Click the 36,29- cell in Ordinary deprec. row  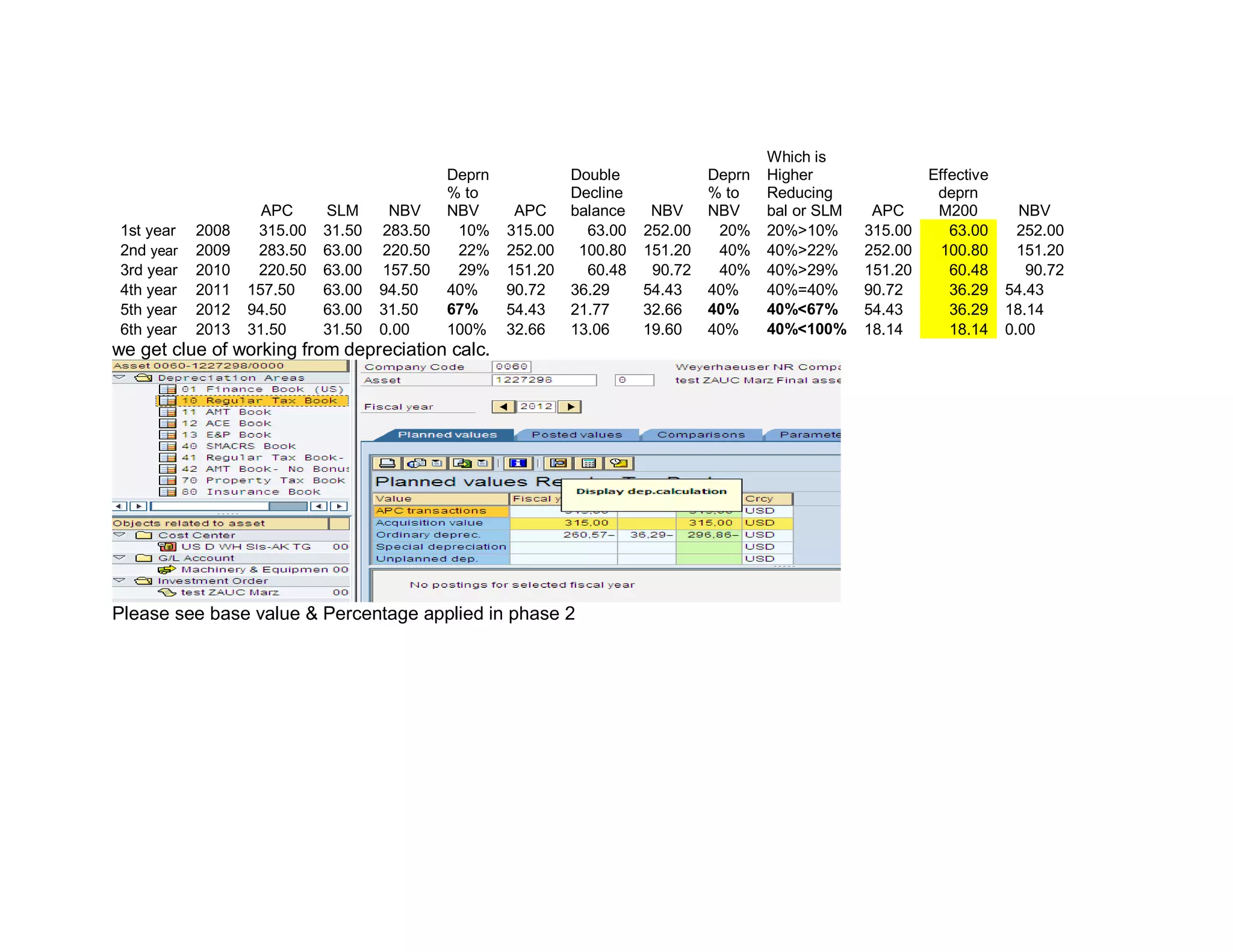tap(647, 535)
